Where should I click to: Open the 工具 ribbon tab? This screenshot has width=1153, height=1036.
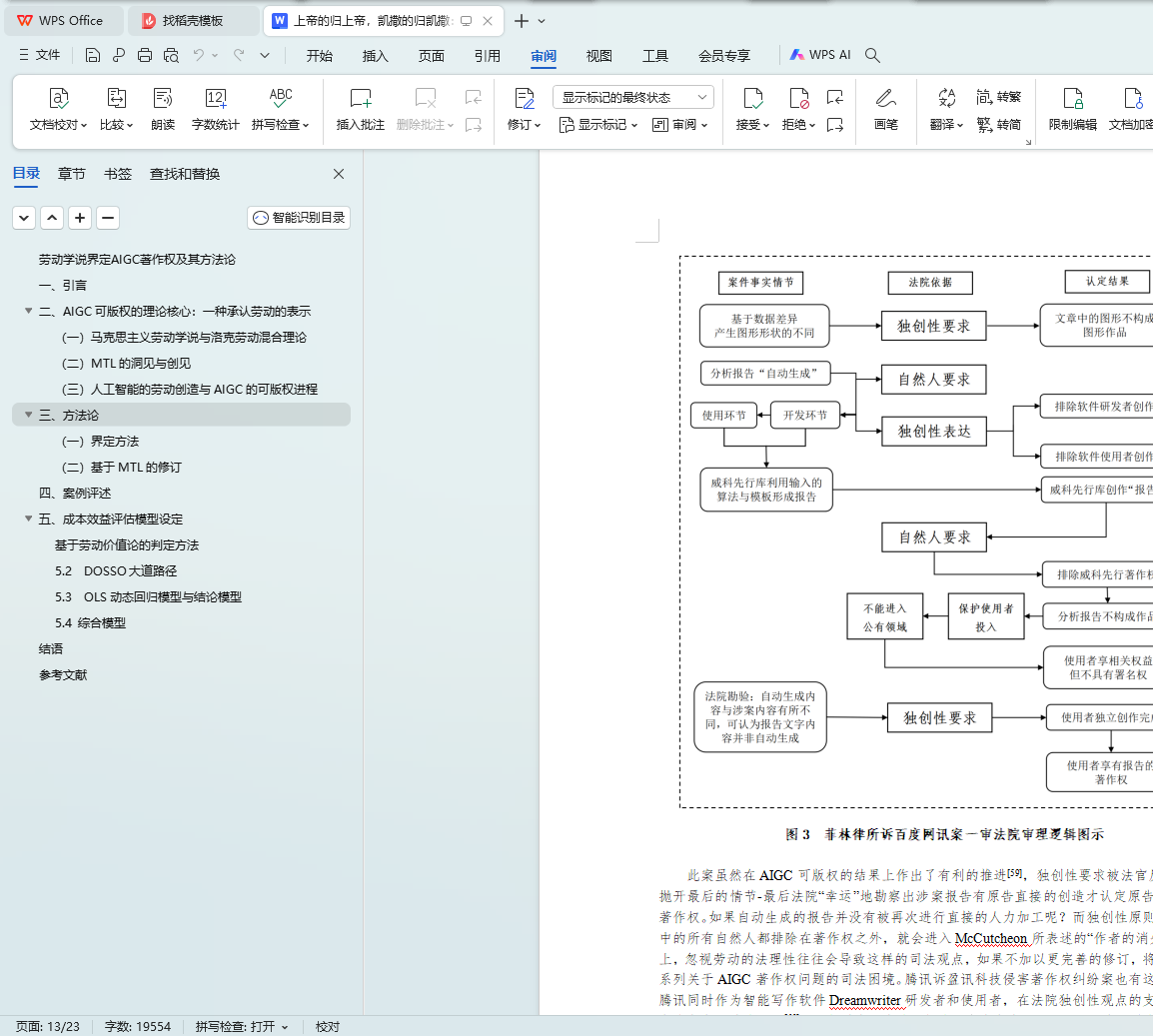tap(654, 56)
